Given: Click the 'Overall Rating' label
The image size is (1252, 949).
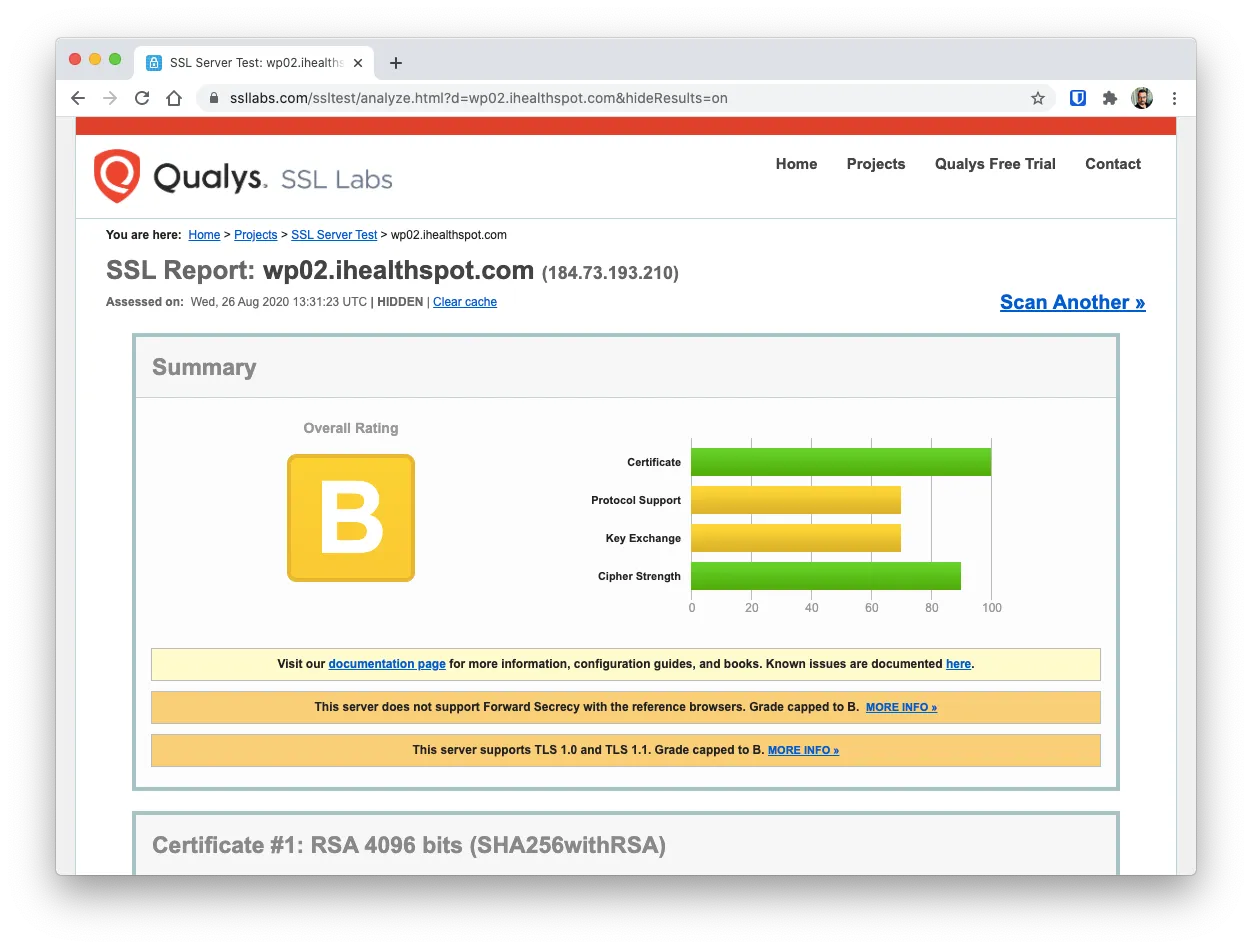Looking at the screenshot, I should click(351, 428).
